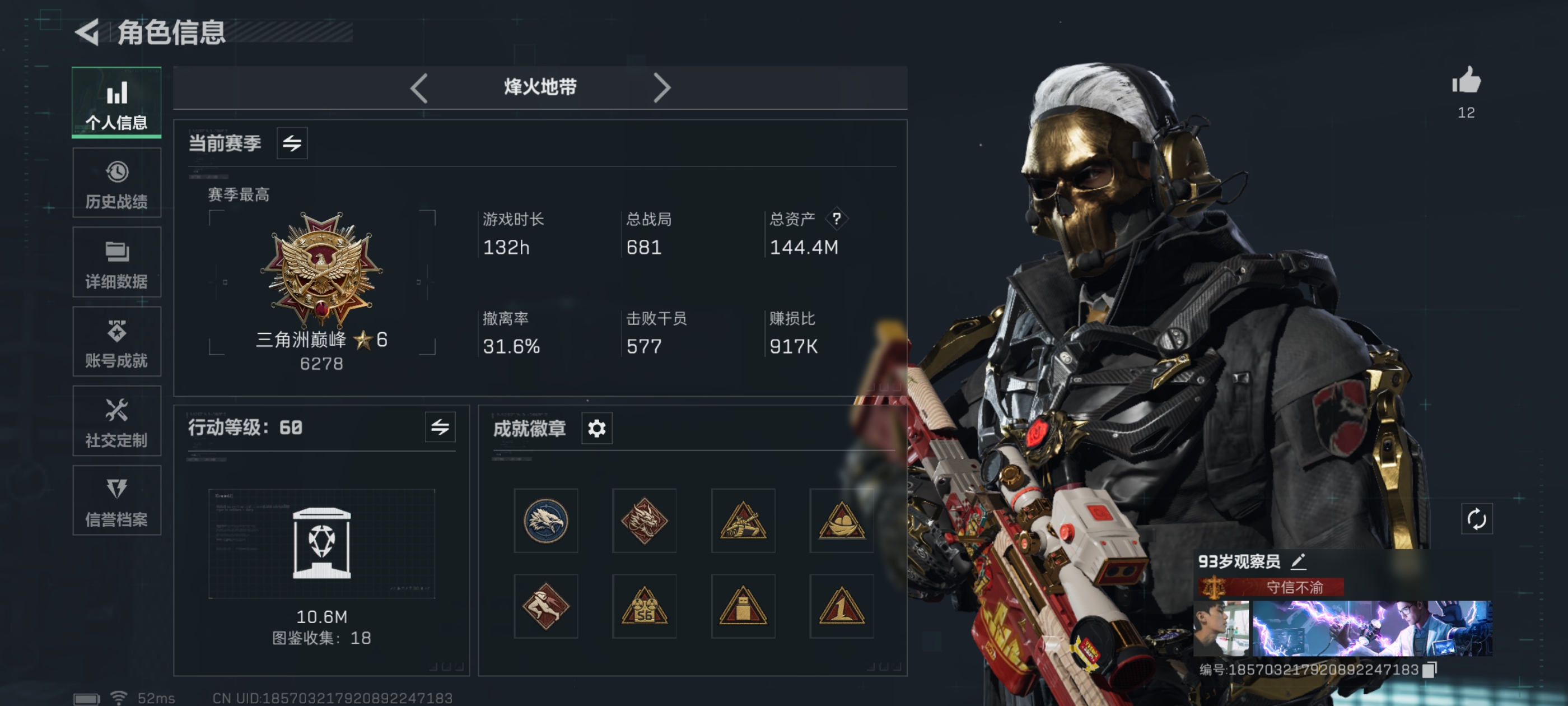The width and height of the screenshot is (1568, 706).
Task: Open the 信誉档案 tab
Action: (x=116, y=500)
